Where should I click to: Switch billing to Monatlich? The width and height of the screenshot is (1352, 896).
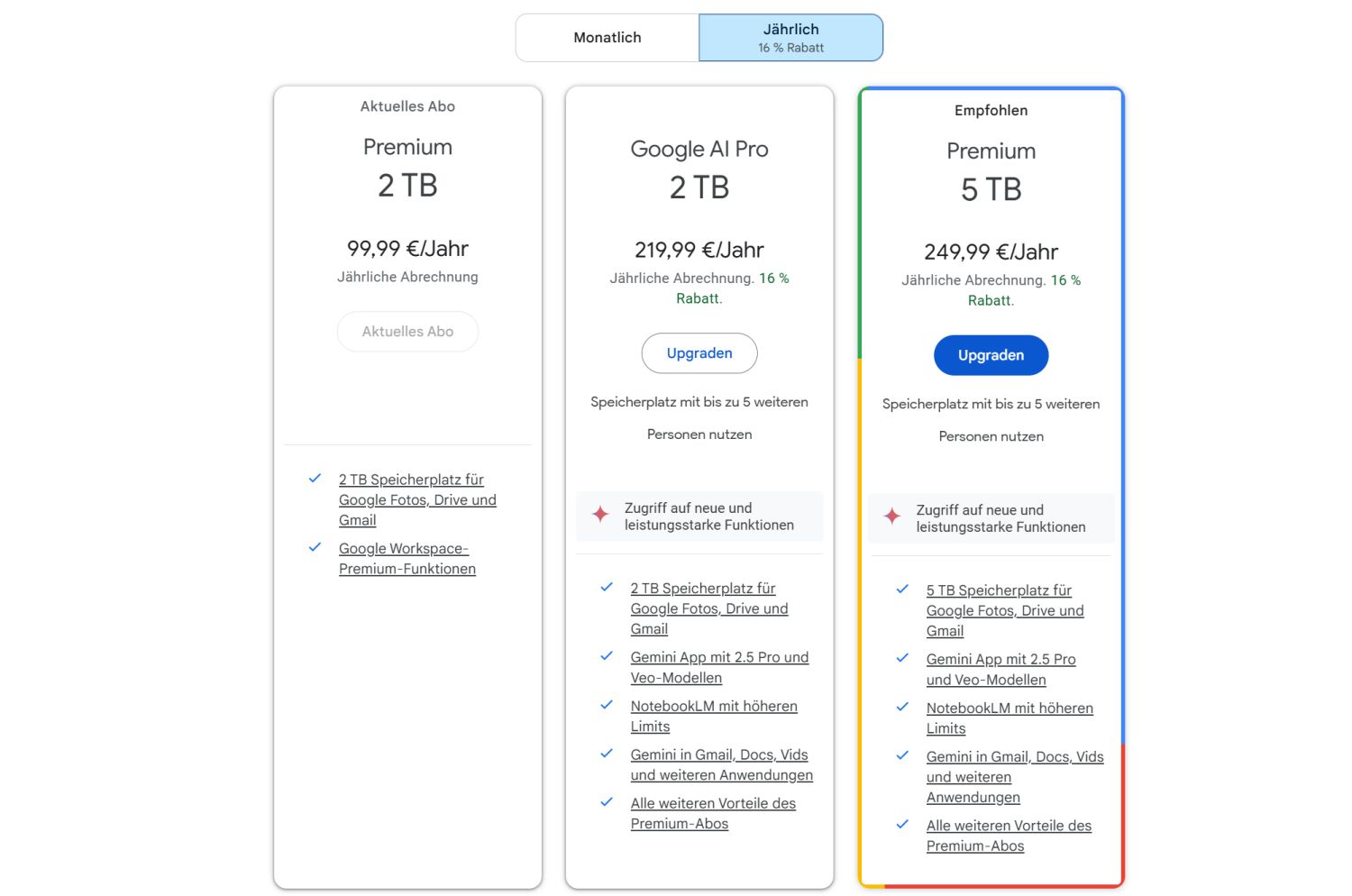pyautogui.click(x=607, y=38)
